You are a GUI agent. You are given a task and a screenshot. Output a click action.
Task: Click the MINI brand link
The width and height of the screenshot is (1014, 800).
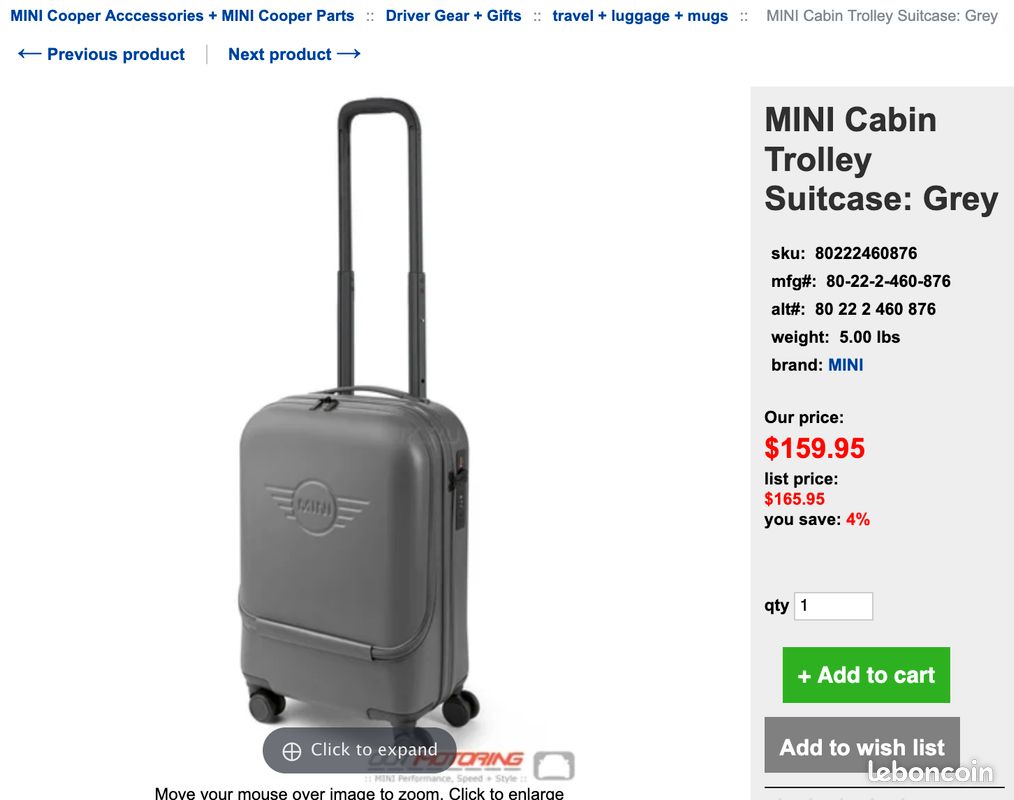click(x=845, y=365)
